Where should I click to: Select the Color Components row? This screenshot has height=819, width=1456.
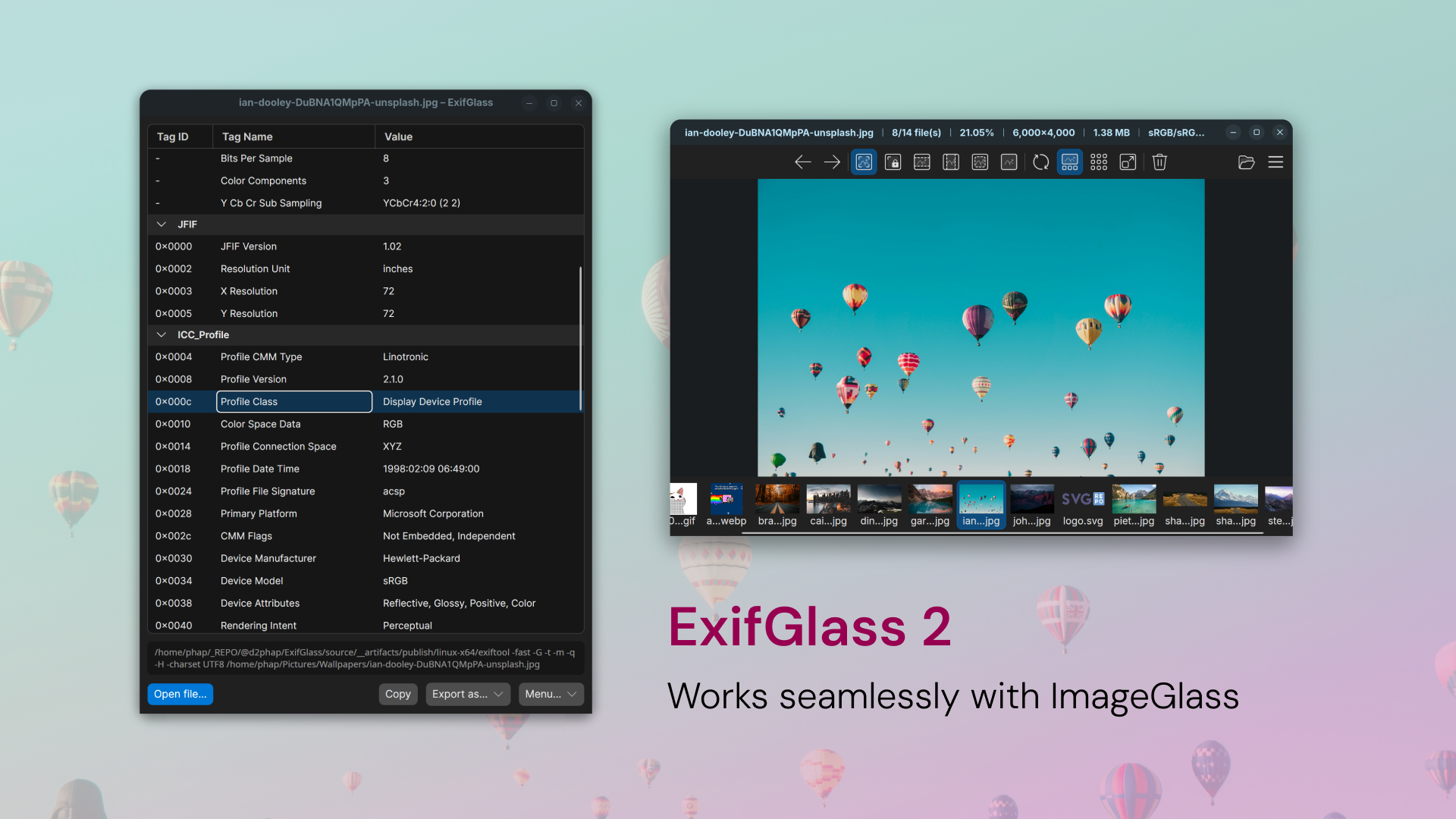point(366,180)
